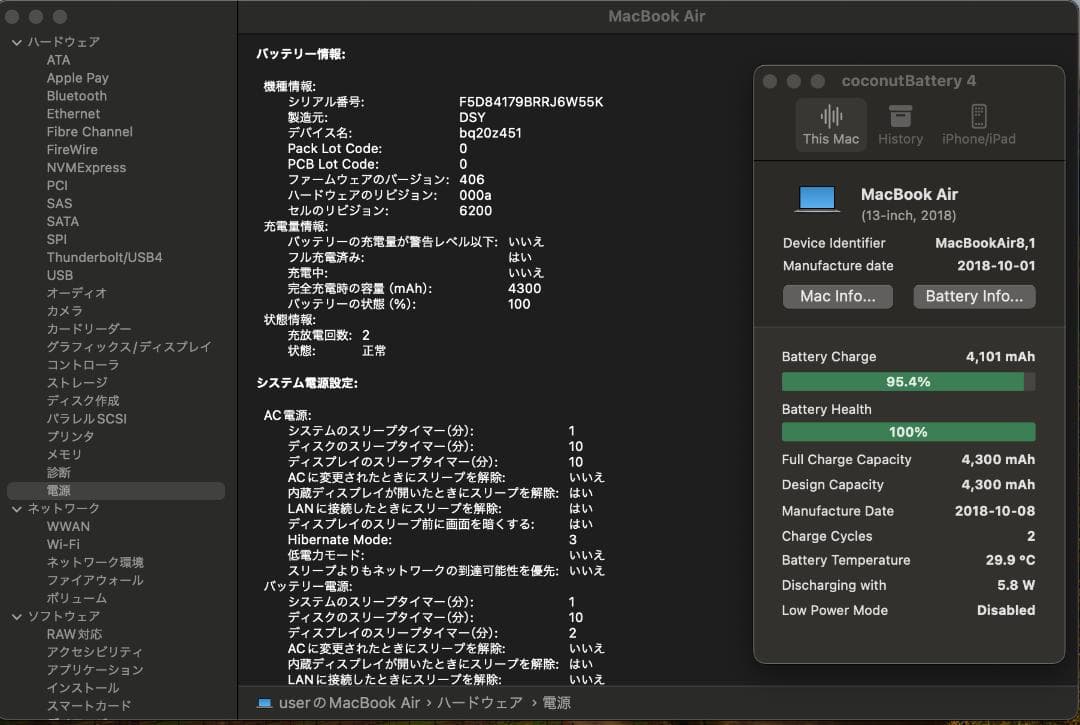Open the Thunderbolt/USB4 section
The image size is (1080, 725).
coord(102,257)
